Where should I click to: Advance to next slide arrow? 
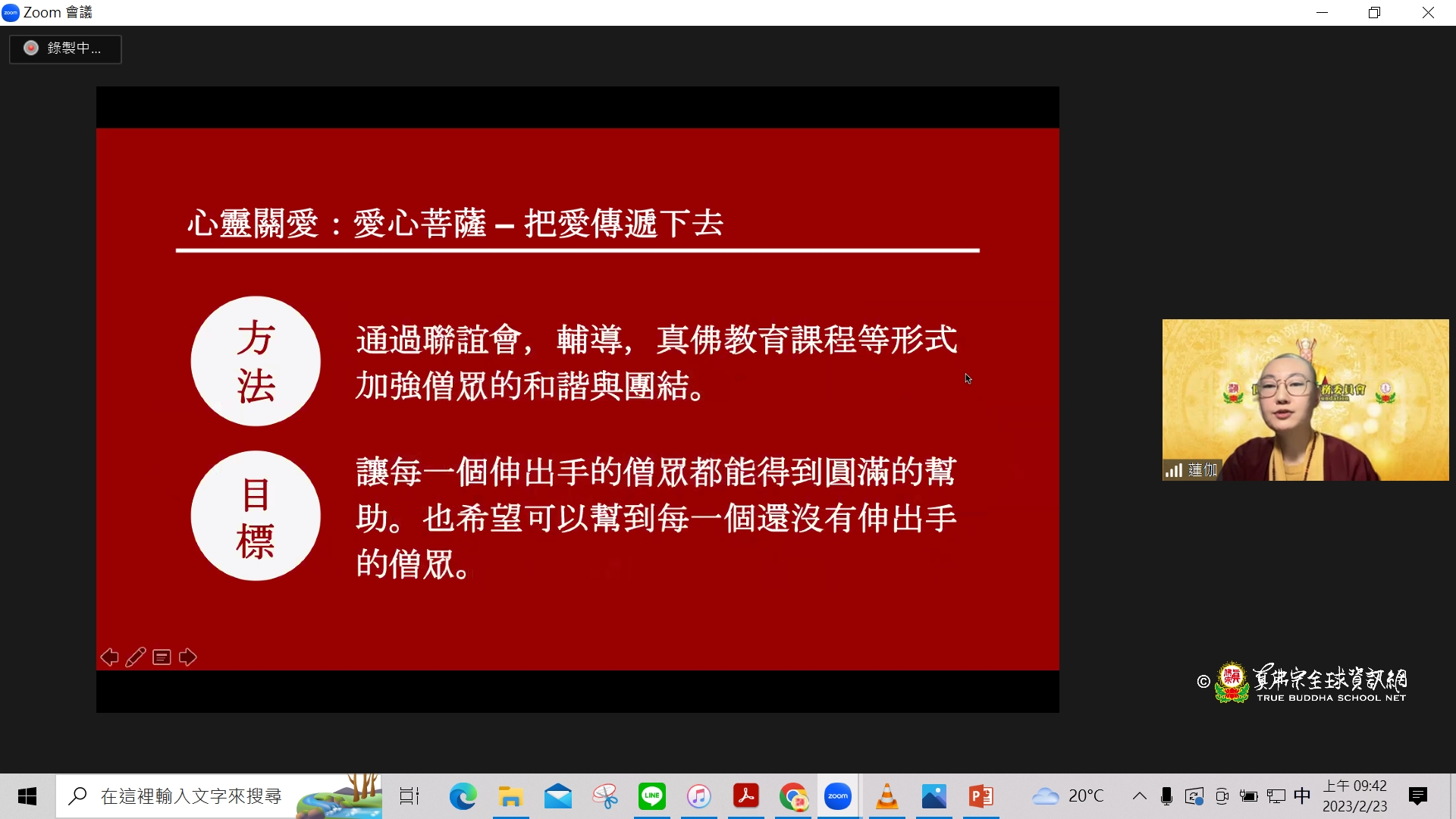[x=188, y=657]
